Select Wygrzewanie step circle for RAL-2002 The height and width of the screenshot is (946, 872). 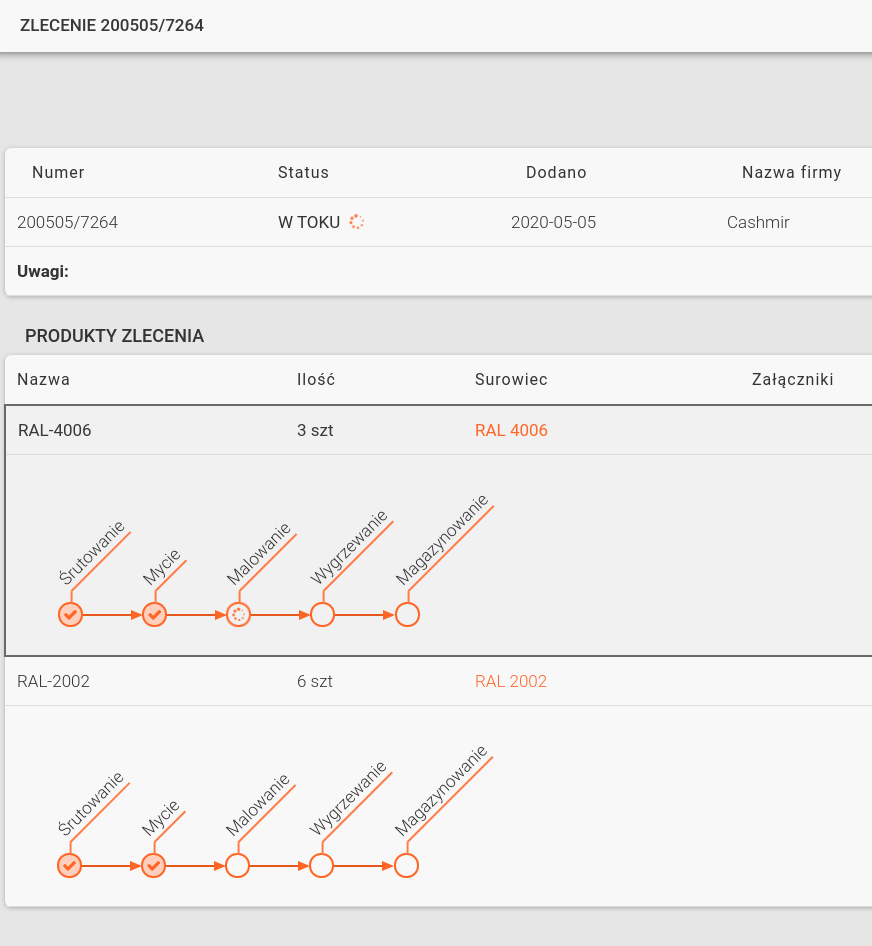[321, 865]
